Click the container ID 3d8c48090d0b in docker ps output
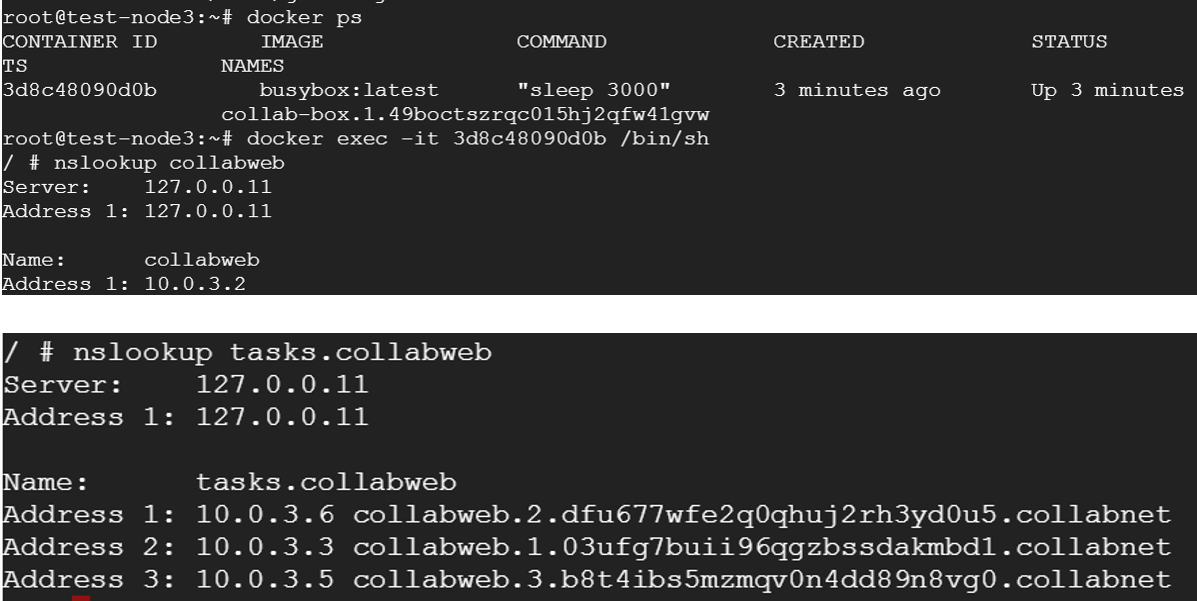 click(x=79, y=90)
